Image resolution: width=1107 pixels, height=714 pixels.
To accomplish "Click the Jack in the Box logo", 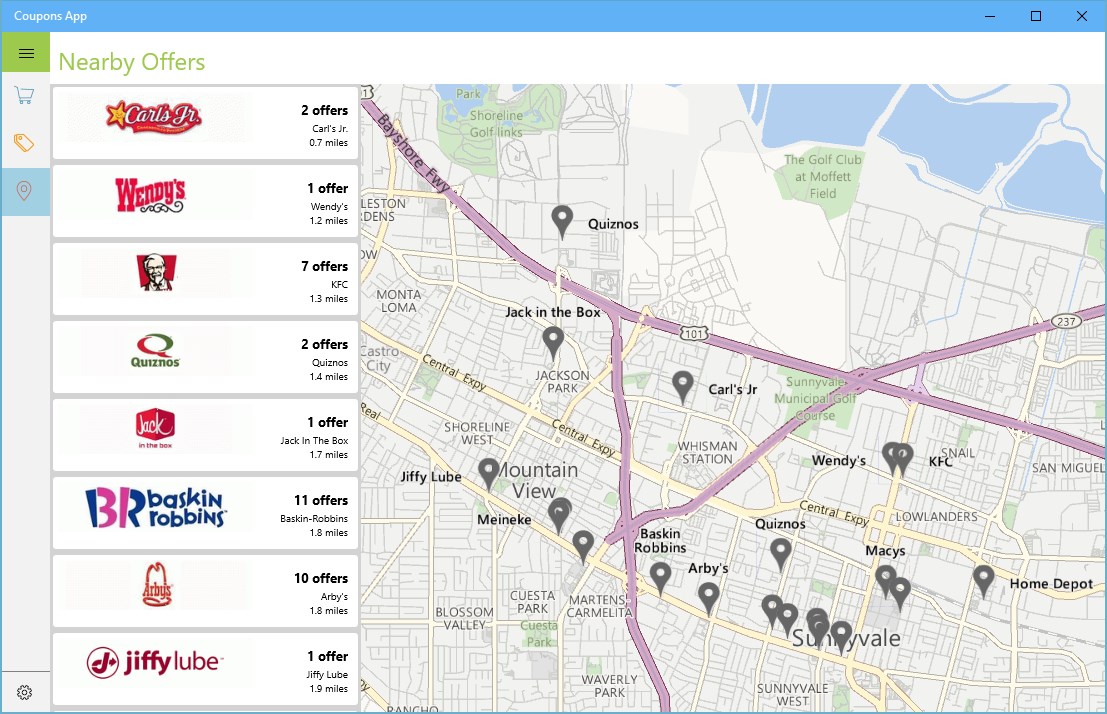I will pyautogui.click(x=155, y=428).
